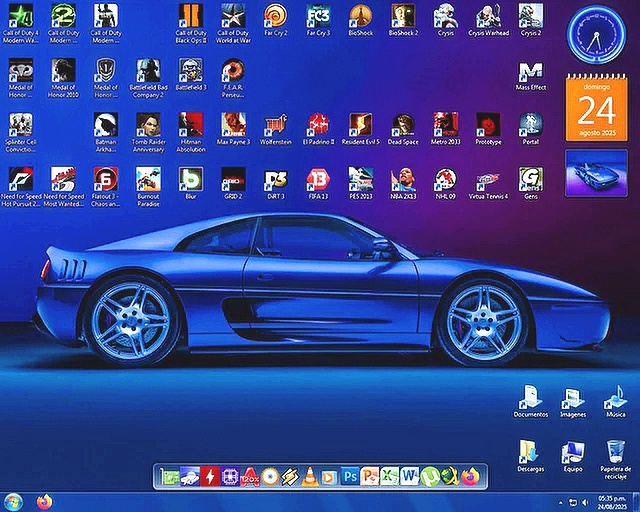640x512 pixels.
Task: Open the DiRT 3 icon
Action: 276,183
